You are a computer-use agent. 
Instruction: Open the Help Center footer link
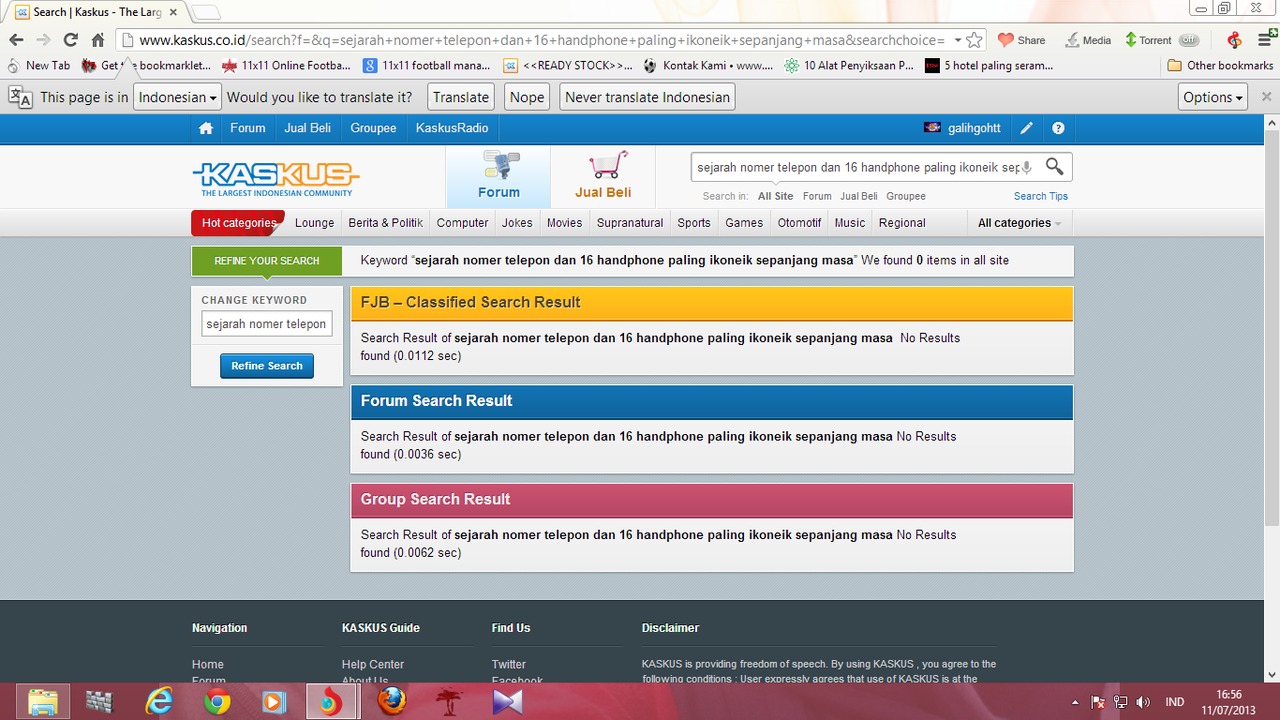(x=373, y=664)
